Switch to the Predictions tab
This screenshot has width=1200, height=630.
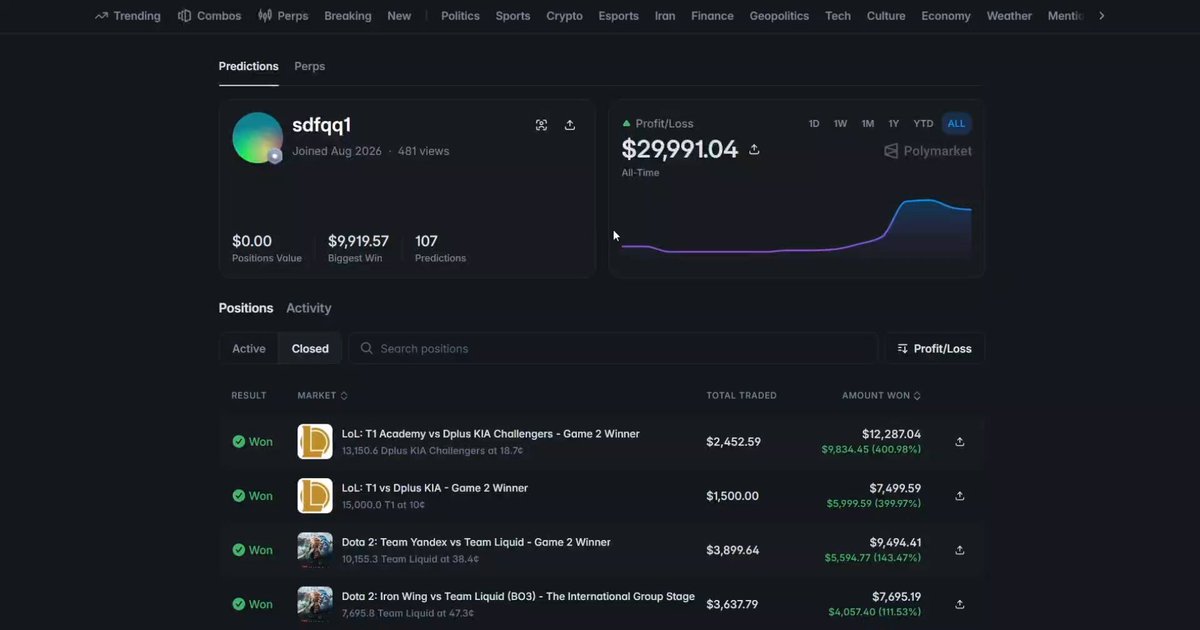(x=249, y=66)
